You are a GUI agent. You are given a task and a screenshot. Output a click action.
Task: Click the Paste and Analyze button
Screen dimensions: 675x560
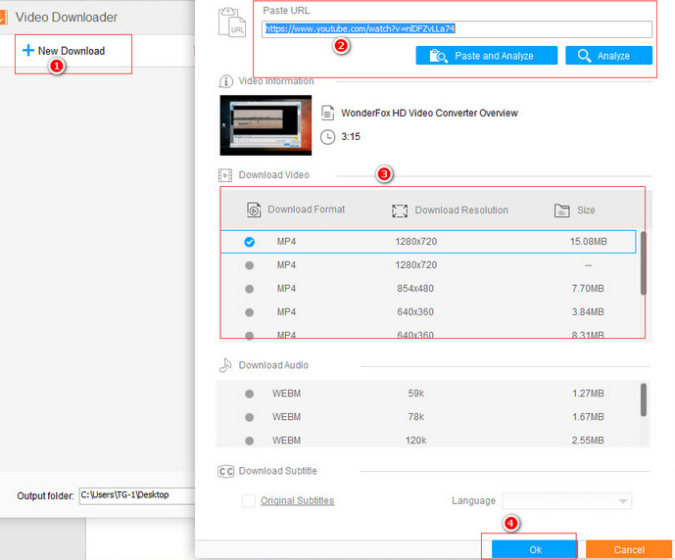486,56
